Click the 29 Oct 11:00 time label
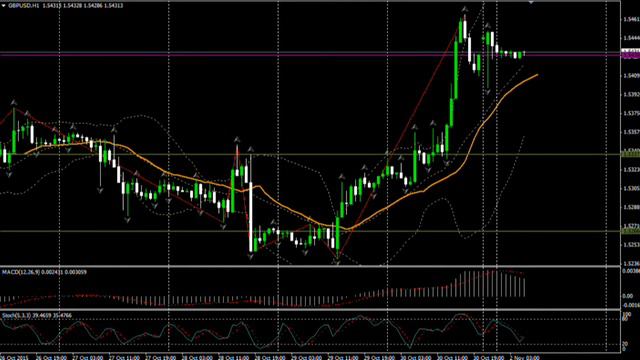Screen dimensions: 640x360 pos(343,358)
